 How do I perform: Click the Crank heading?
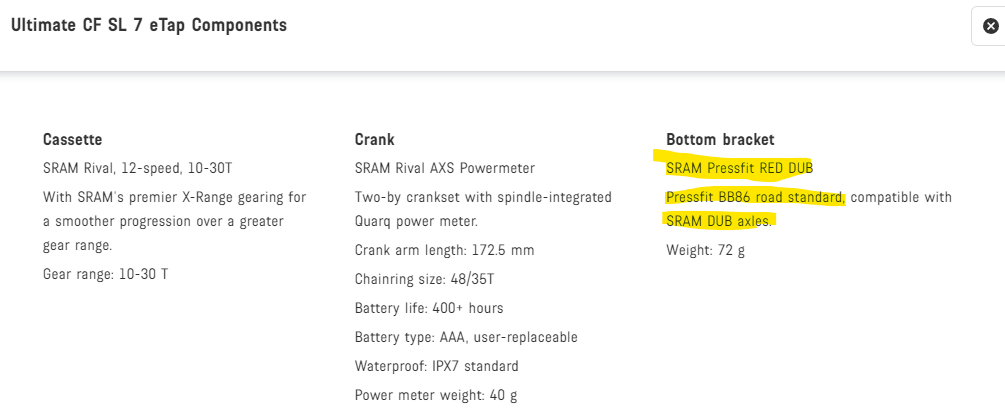click(374, 139)
